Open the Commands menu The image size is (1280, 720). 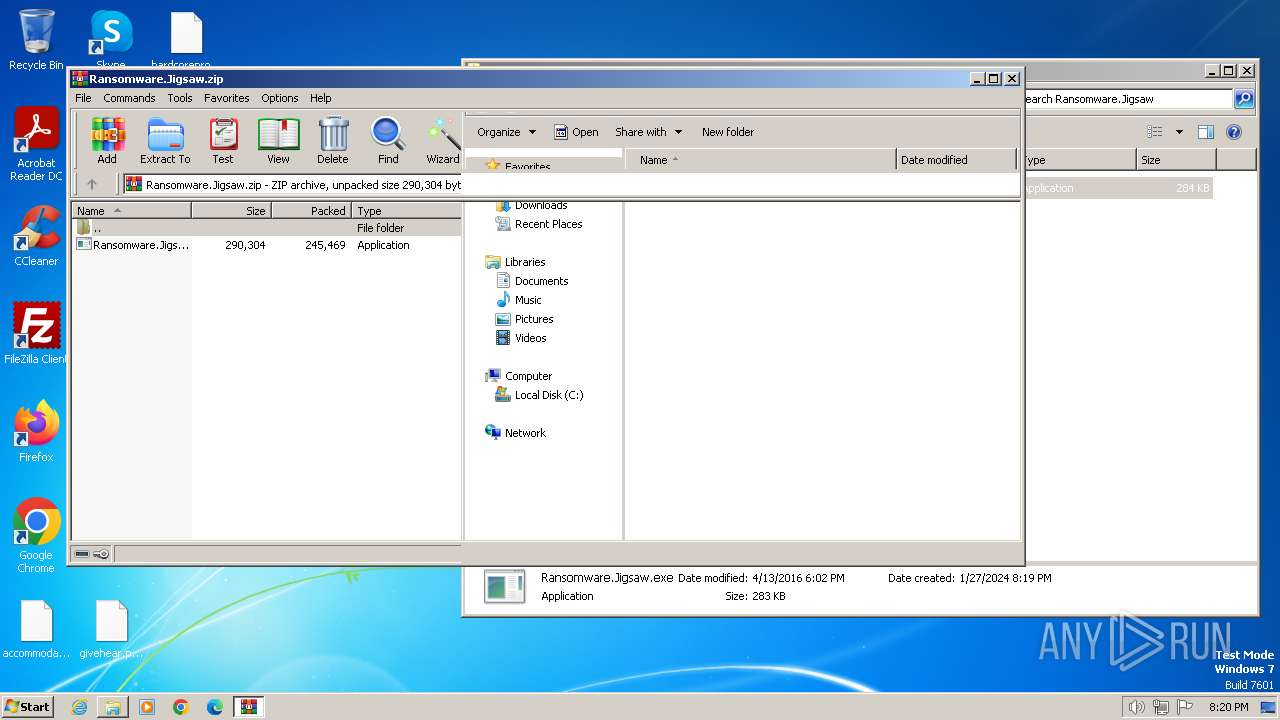coord(129,98)
